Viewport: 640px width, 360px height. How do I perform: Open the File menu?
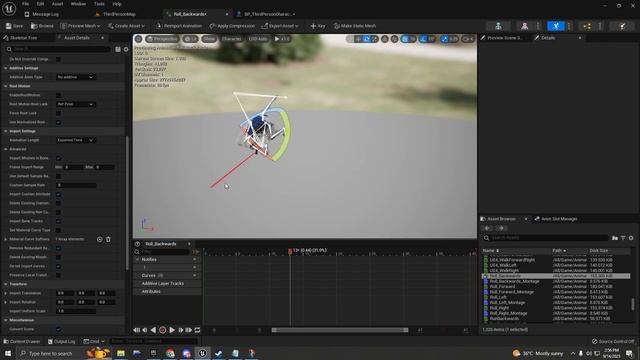25,4
